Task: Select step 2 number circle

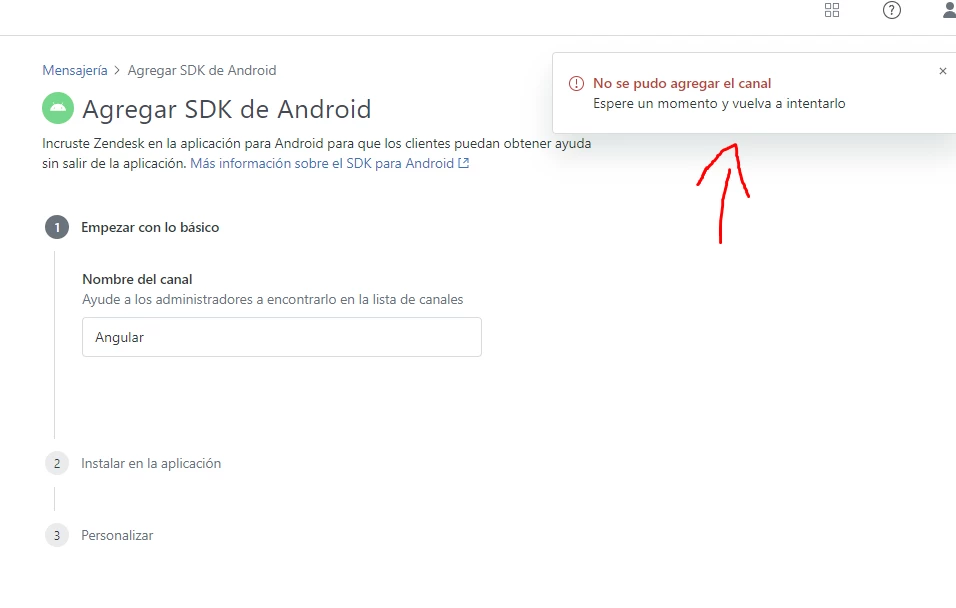Action: click(x=57, y=463)
